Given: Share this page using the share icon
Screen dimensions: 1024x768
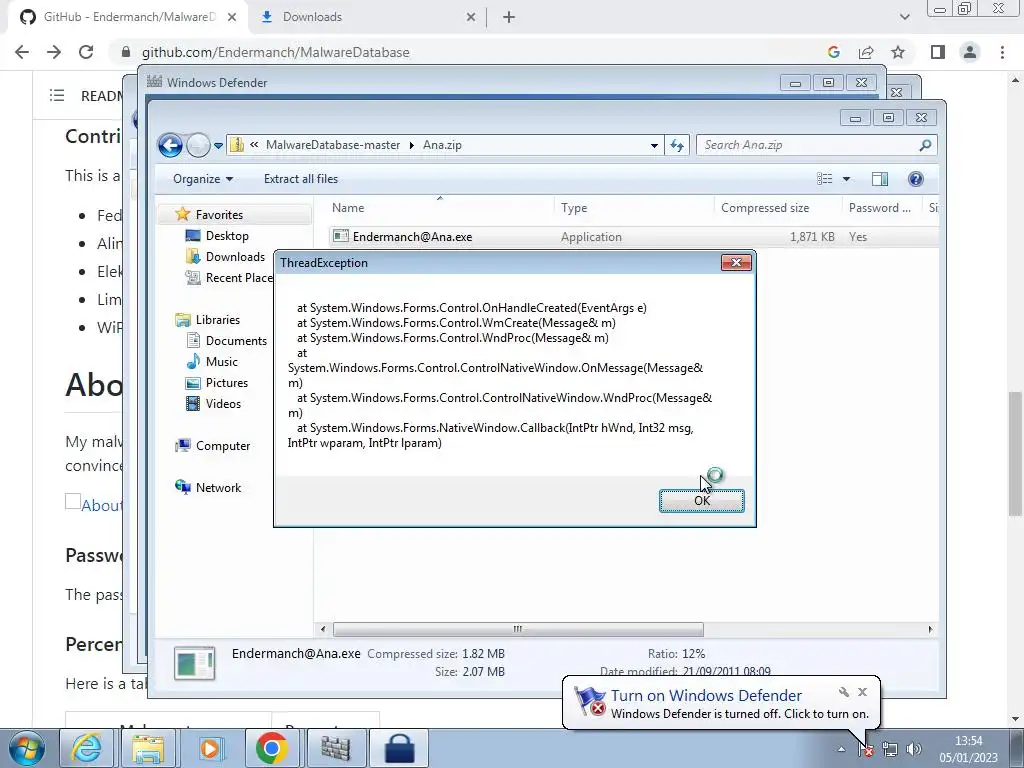Looking at the screenshot, I should click(866, 52).
